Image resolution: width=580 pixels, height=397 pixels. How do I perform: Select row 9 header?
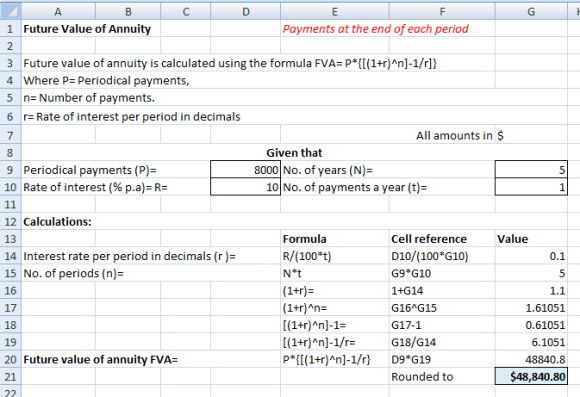point(10,170)
